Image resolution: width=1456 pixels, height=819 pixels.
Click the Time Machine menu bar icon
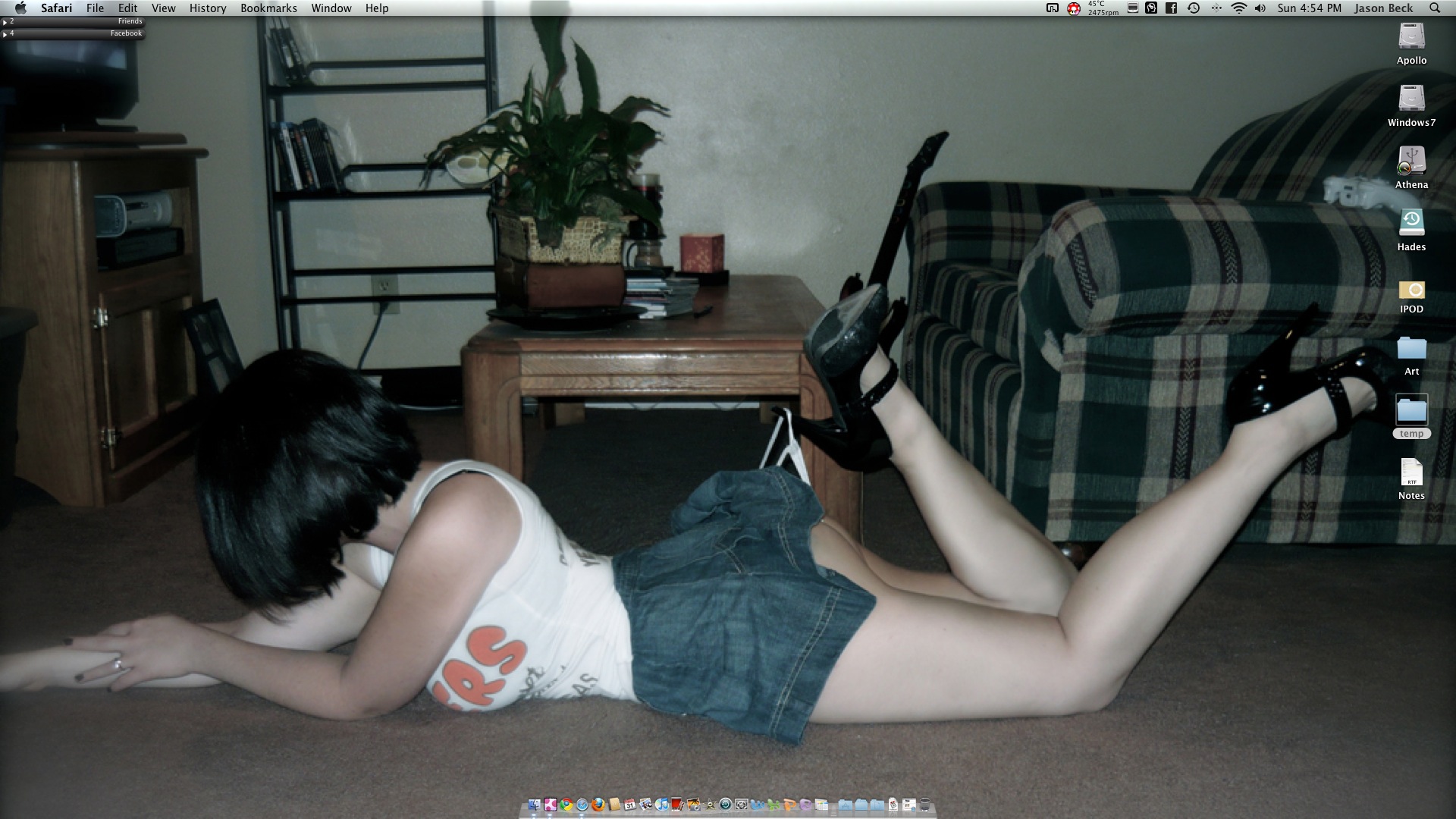pos(1193,8)
